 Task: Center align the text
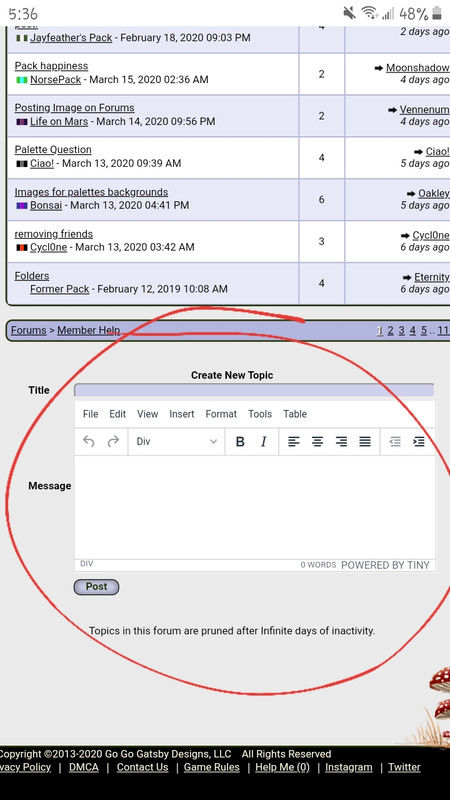pyautogui.click(x=317, y=442)
